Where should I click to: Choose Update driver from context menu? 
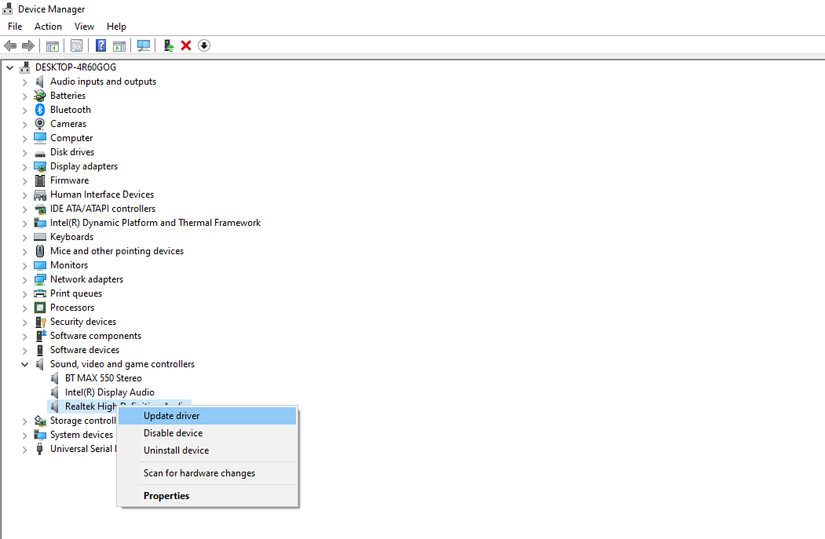(207, 416)
